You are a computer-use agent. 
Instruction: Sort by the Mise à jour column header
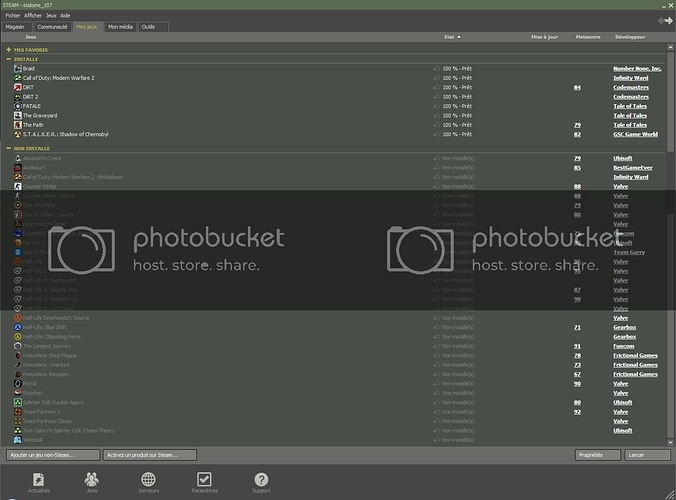(544, 37)
